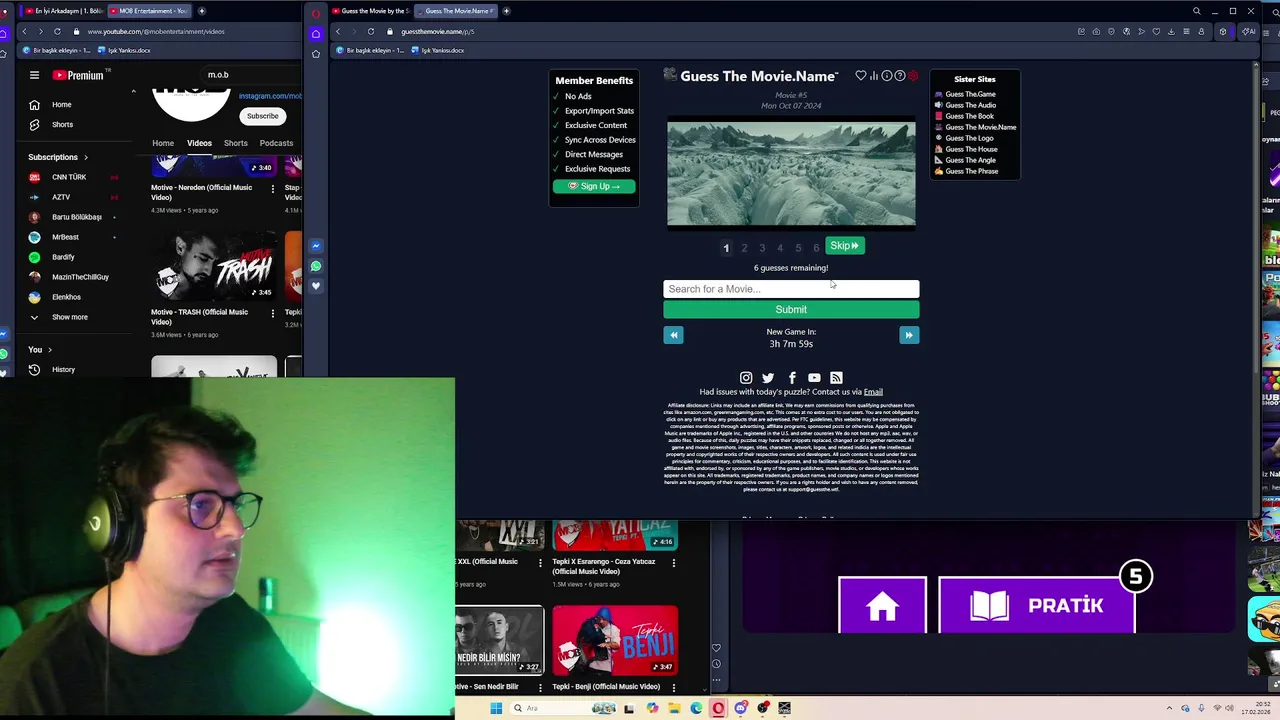
Task: Open a new tab in the YouTube window
Action: click(x=202, y=11)
